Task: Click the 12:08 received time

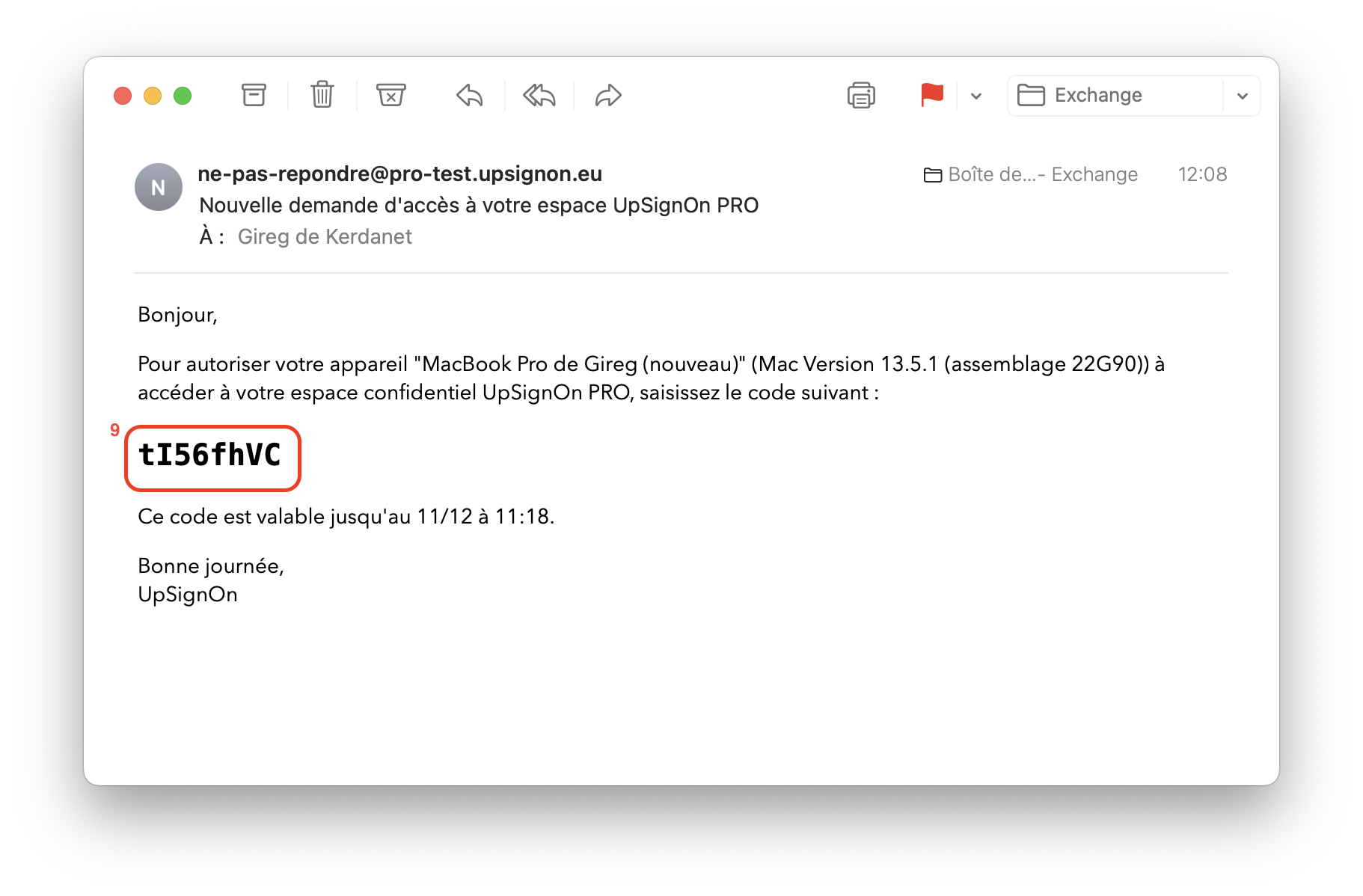Action: [1202, 174]
